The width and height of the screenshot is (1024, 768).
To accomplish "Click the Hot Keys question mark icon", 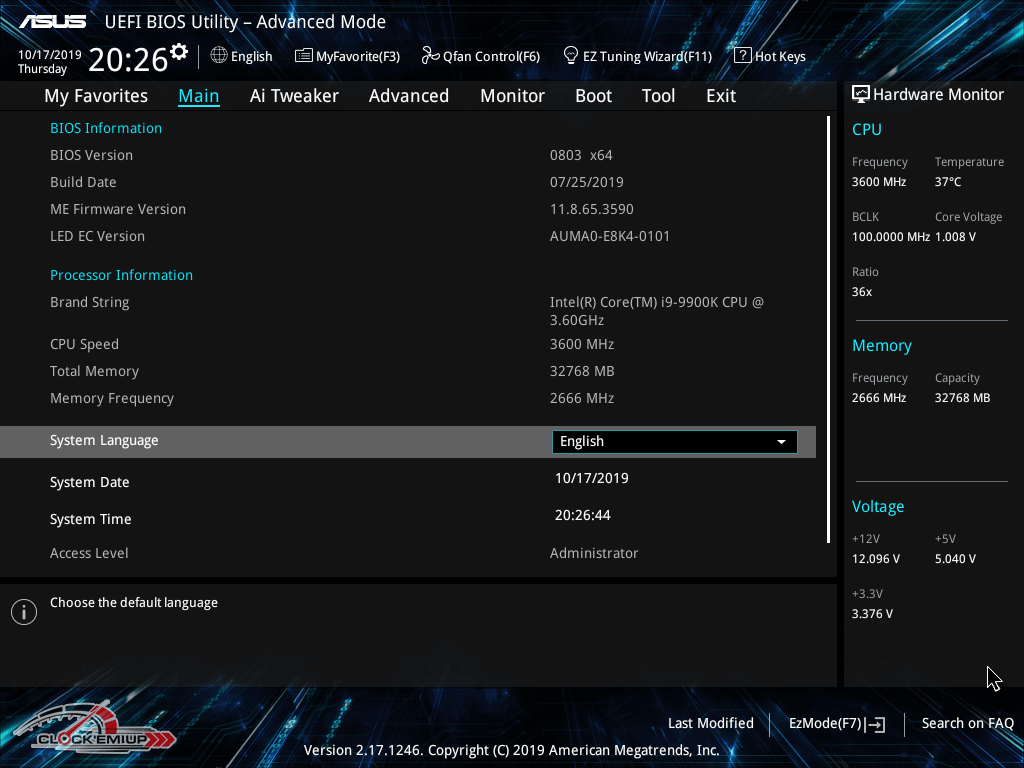I will [x=742, y=56].
